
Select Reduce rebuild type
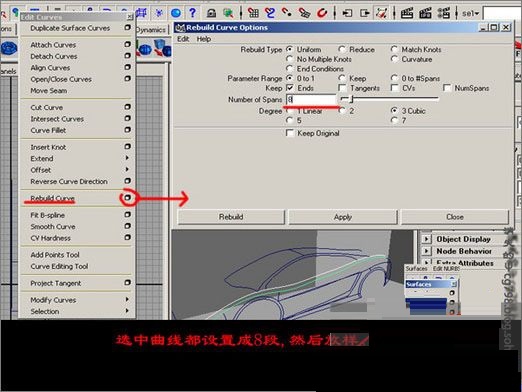pyautogui.click(x=342, y=49)
